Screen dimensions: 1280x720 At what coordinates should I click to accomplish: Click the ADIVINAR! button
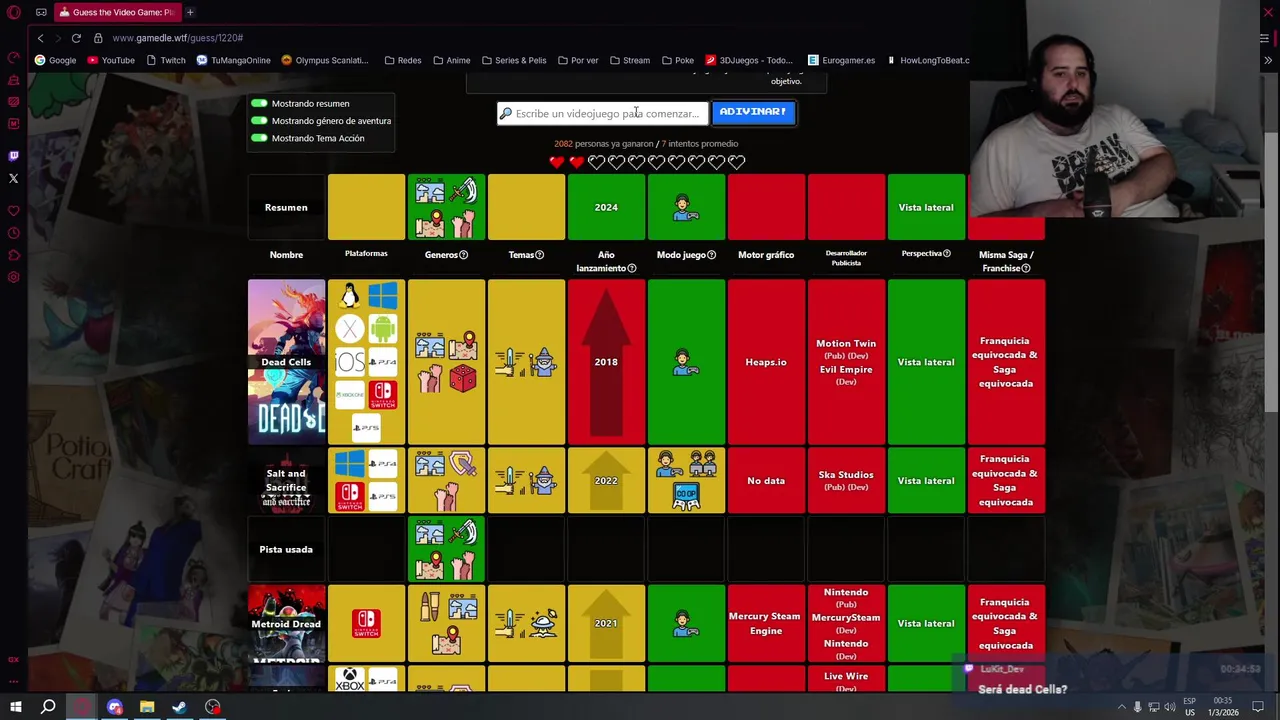(x=753, y=112)
